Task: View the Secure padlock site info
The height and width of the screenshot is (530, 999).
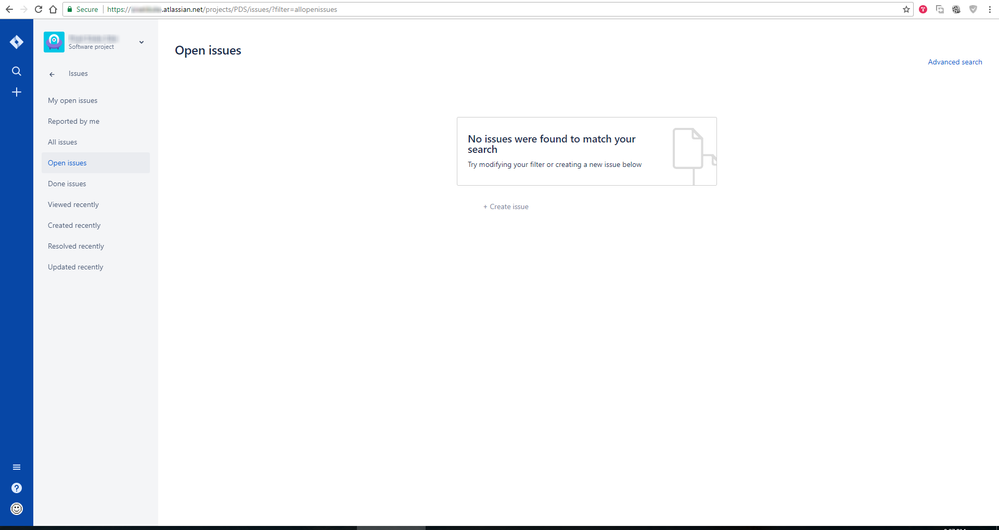Action: pos(83,10)
